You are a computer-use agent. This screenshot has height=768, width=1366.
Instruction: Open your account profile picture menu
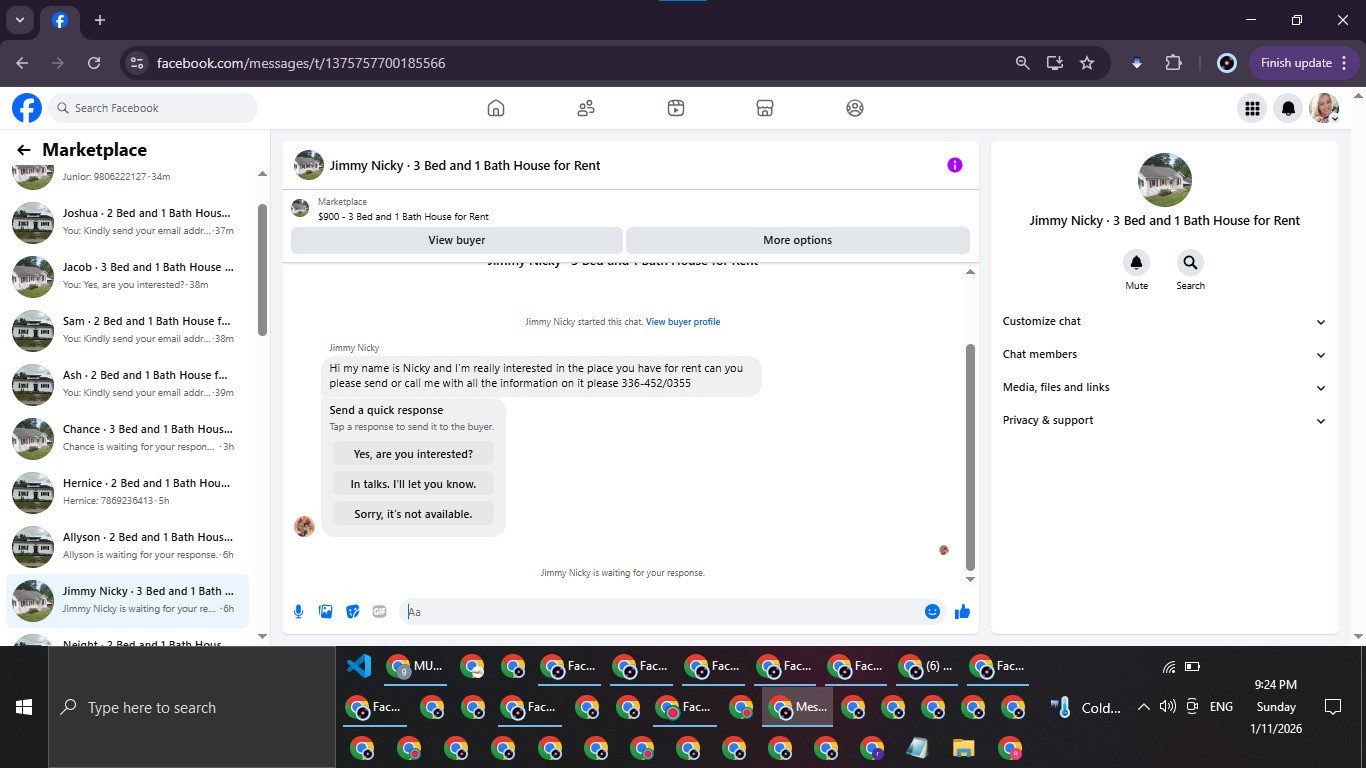tap(1325, 108)
